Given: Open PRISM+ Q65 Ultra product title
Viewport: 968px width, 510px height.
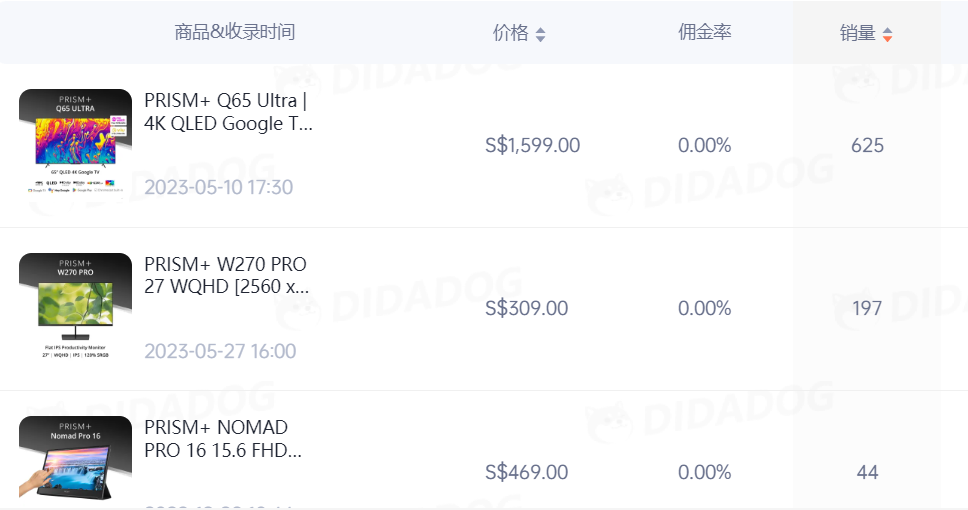Looking at the screenshot, I should click(228, 112).
